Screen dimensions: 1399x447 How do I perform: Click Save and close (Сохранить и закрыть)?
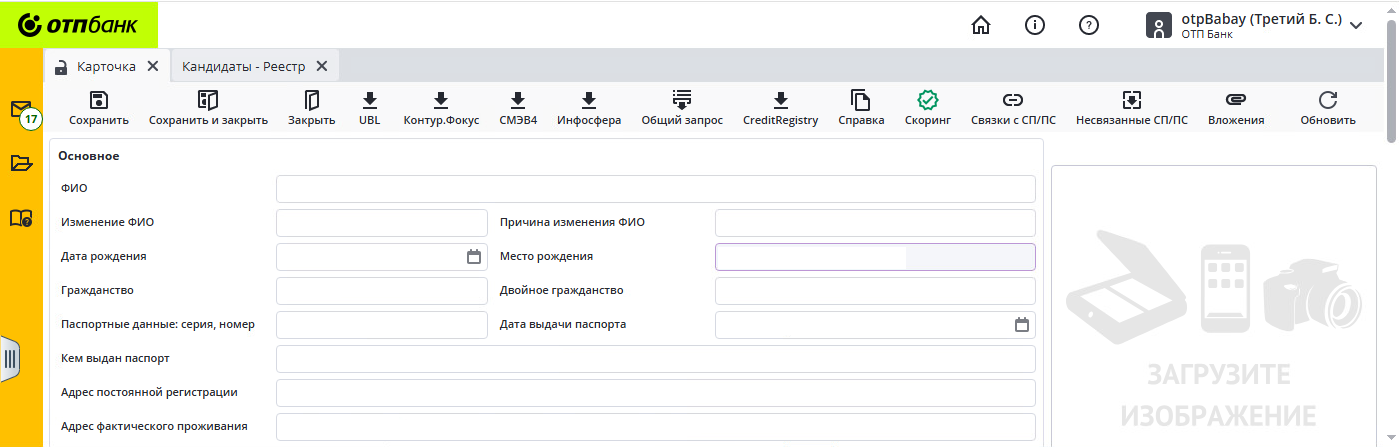[x=208, y=100]
